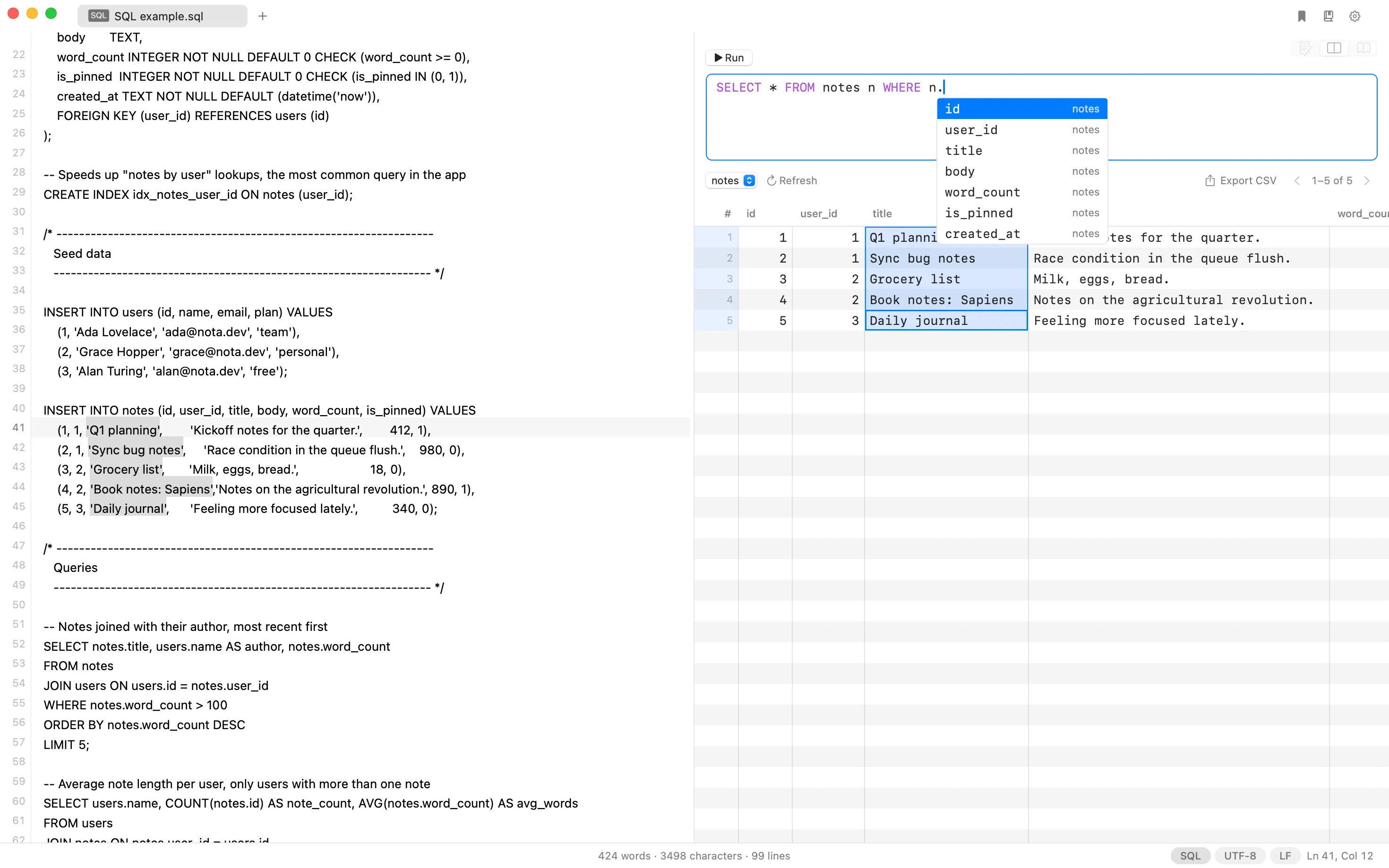The width and height of the screenshot is (1389, 868).
Task: Add a new tab with plus icon
Action: pyautogui.click(x=262, y=16)
